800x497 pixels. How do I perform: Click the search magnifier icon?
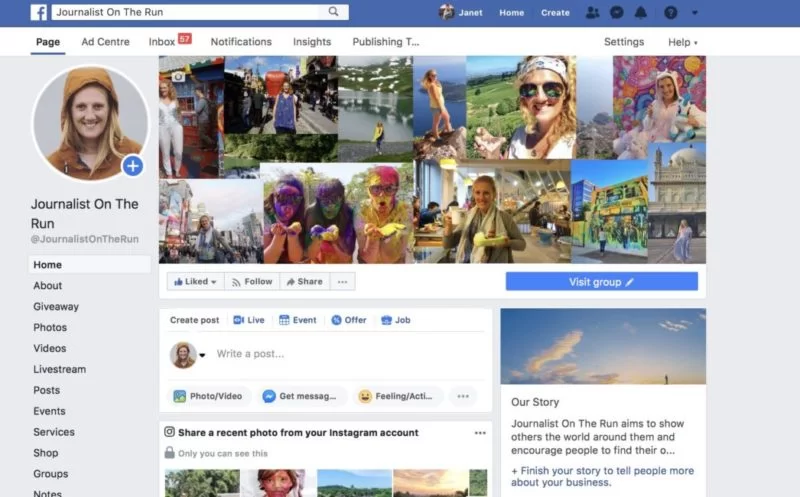click(333, 12)
